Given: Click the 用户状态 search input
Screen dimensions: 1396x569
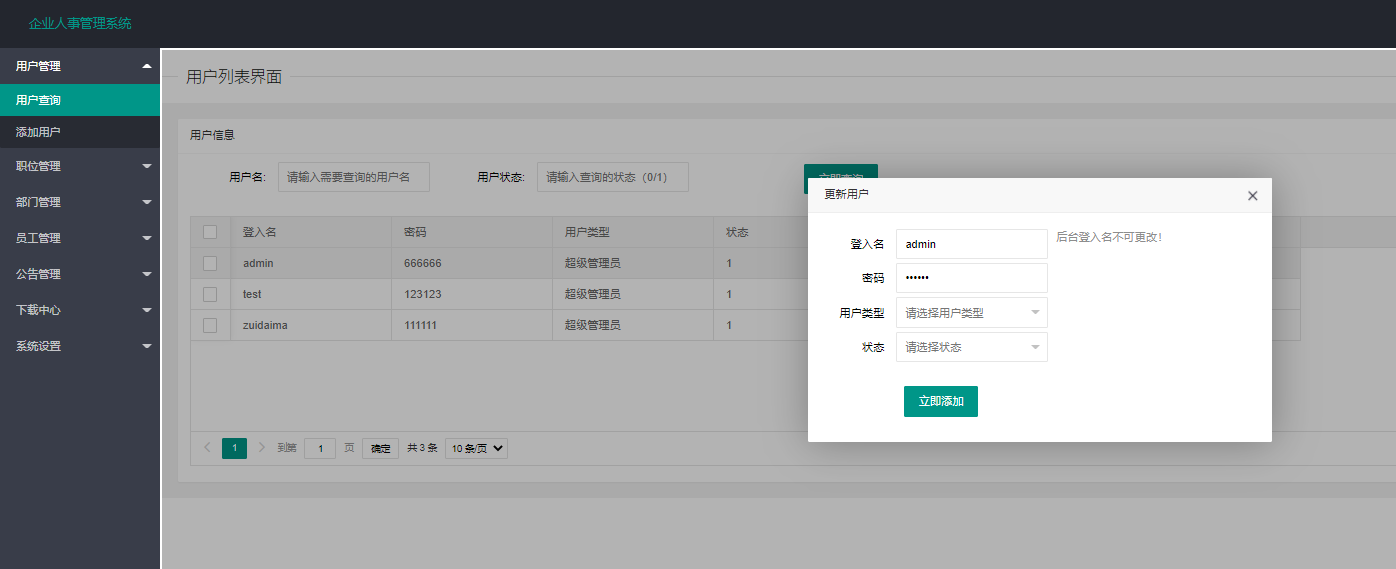Looking at the screenshot, I should [613, 177].
